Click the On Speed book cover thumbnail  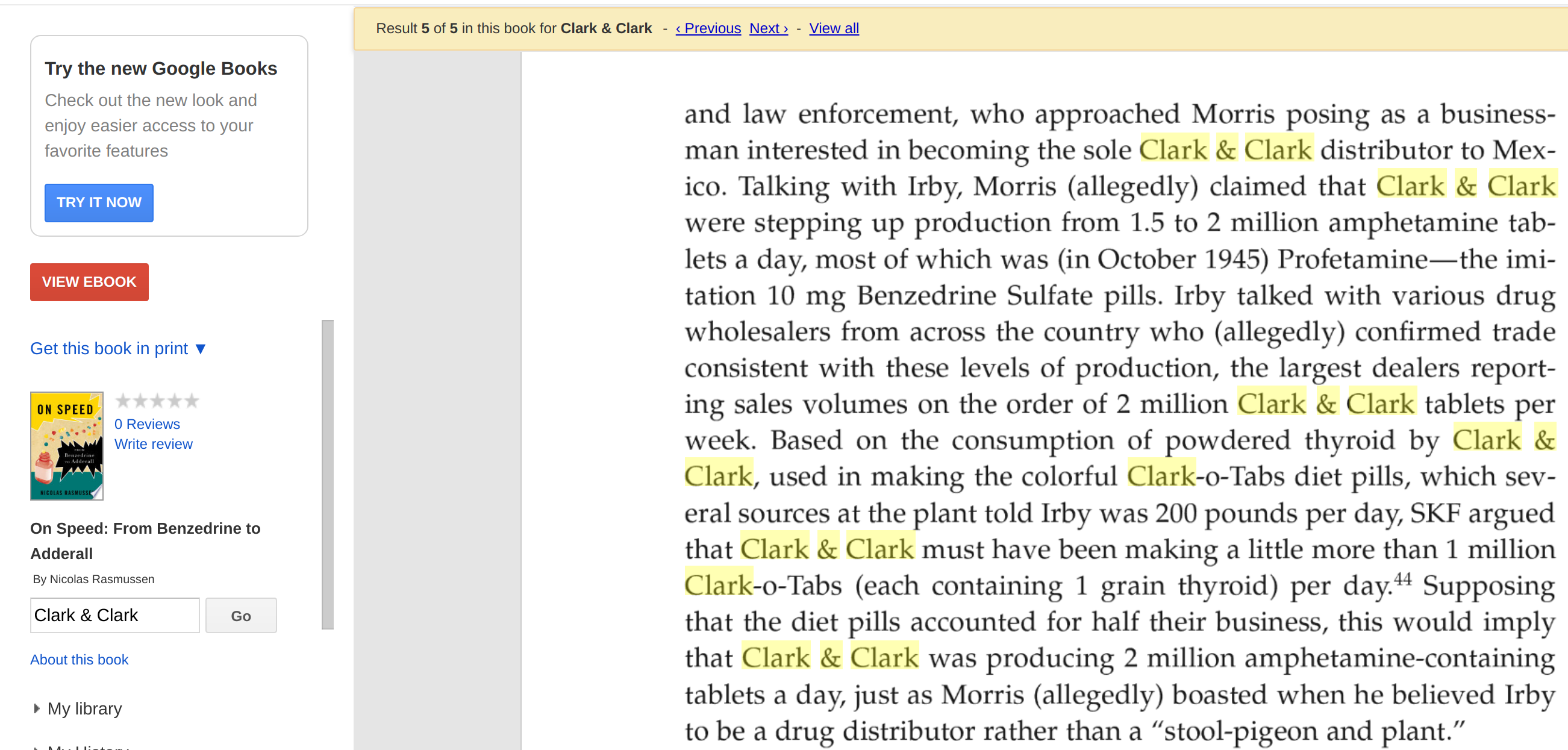[67, 446]
